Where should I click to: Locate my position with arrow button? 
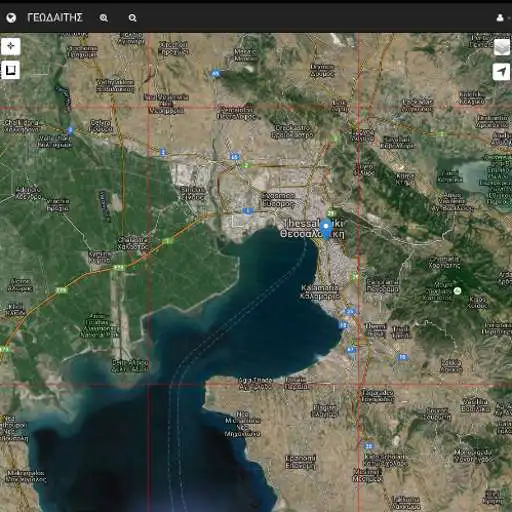[x=501, y=71]
